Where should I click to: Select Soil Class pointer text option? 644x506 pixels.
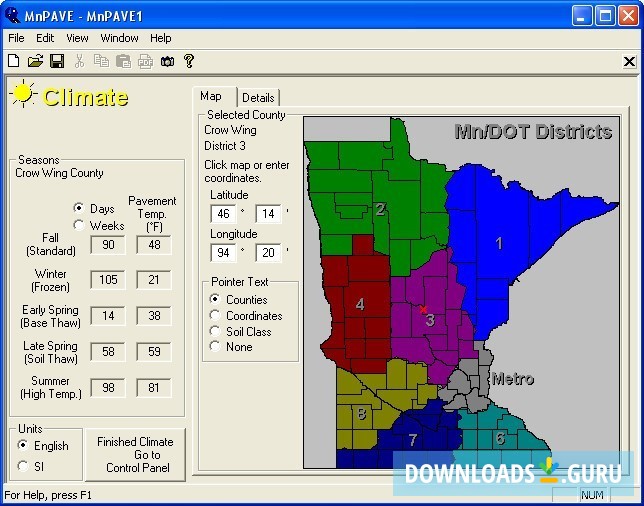pyautogui.click(x=215, y=331)
